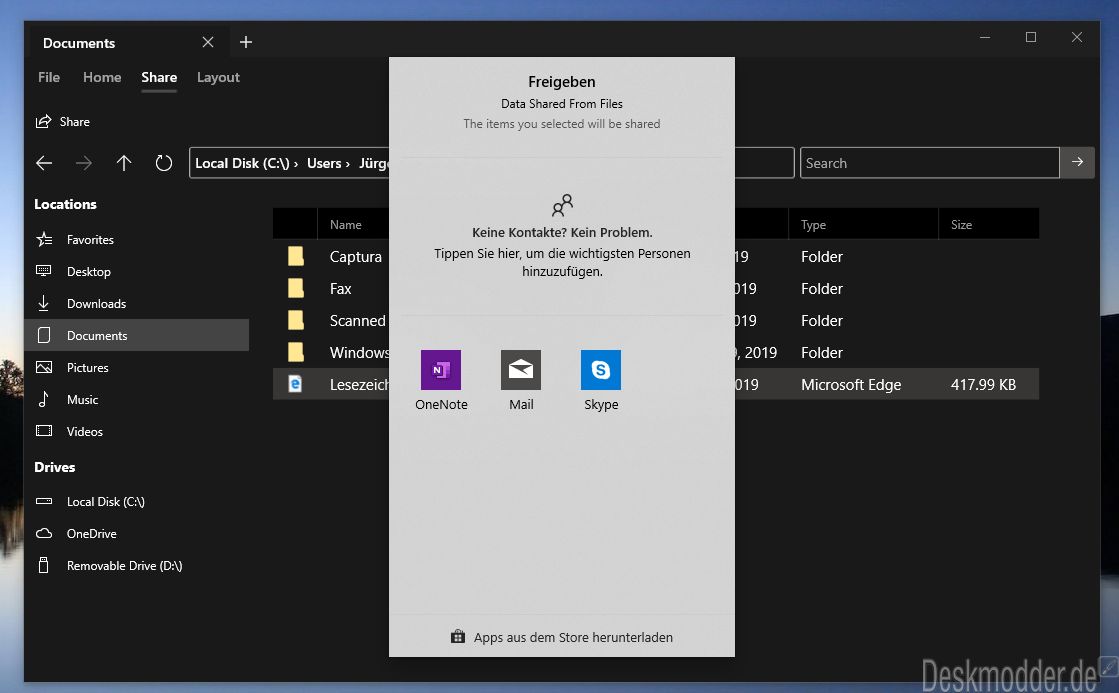Click the Downloads arrow icon
Screen dimensions: 1119x693
(44, 303)
